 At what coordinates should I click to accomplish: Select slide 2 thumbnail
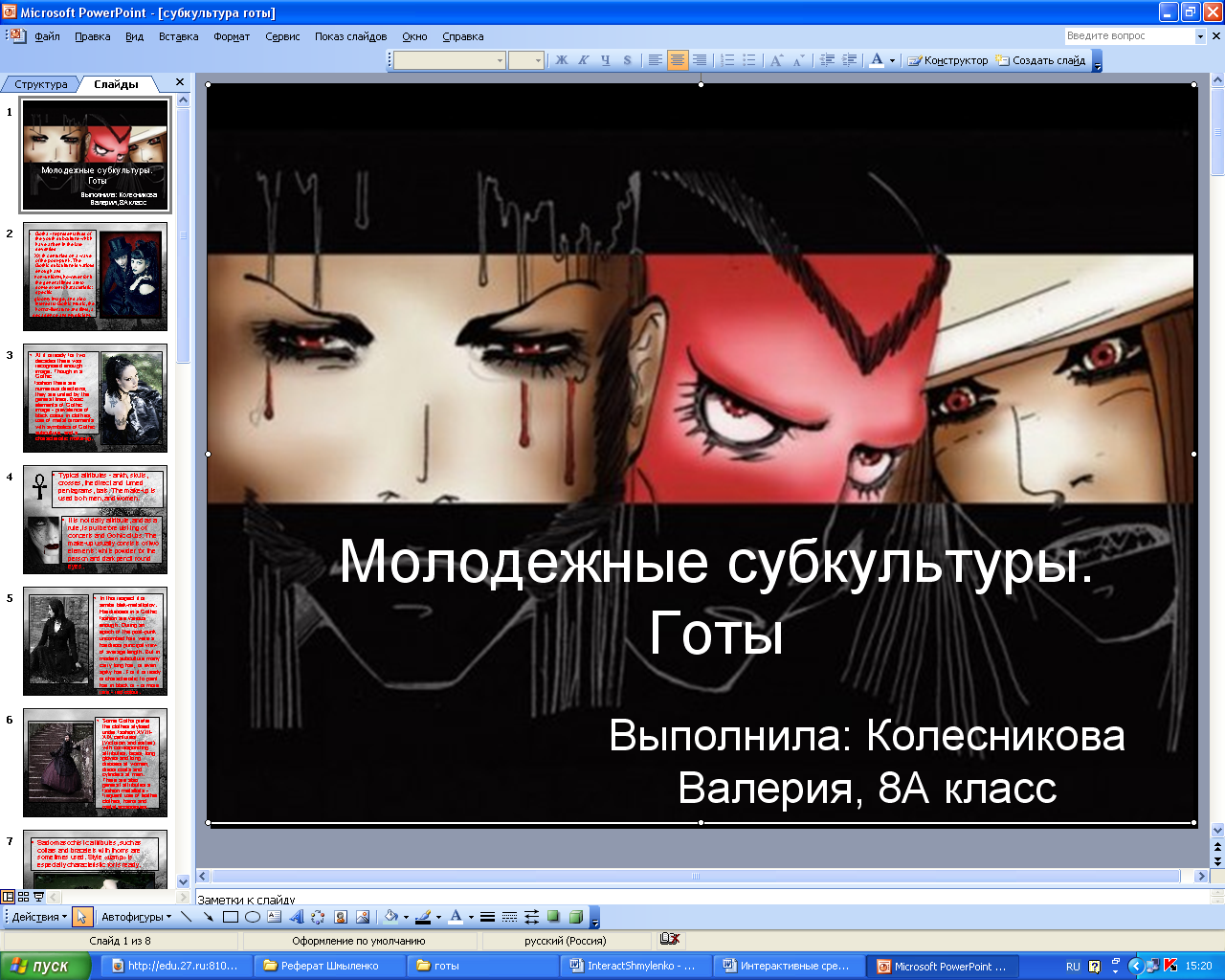(x=95, y=277)
